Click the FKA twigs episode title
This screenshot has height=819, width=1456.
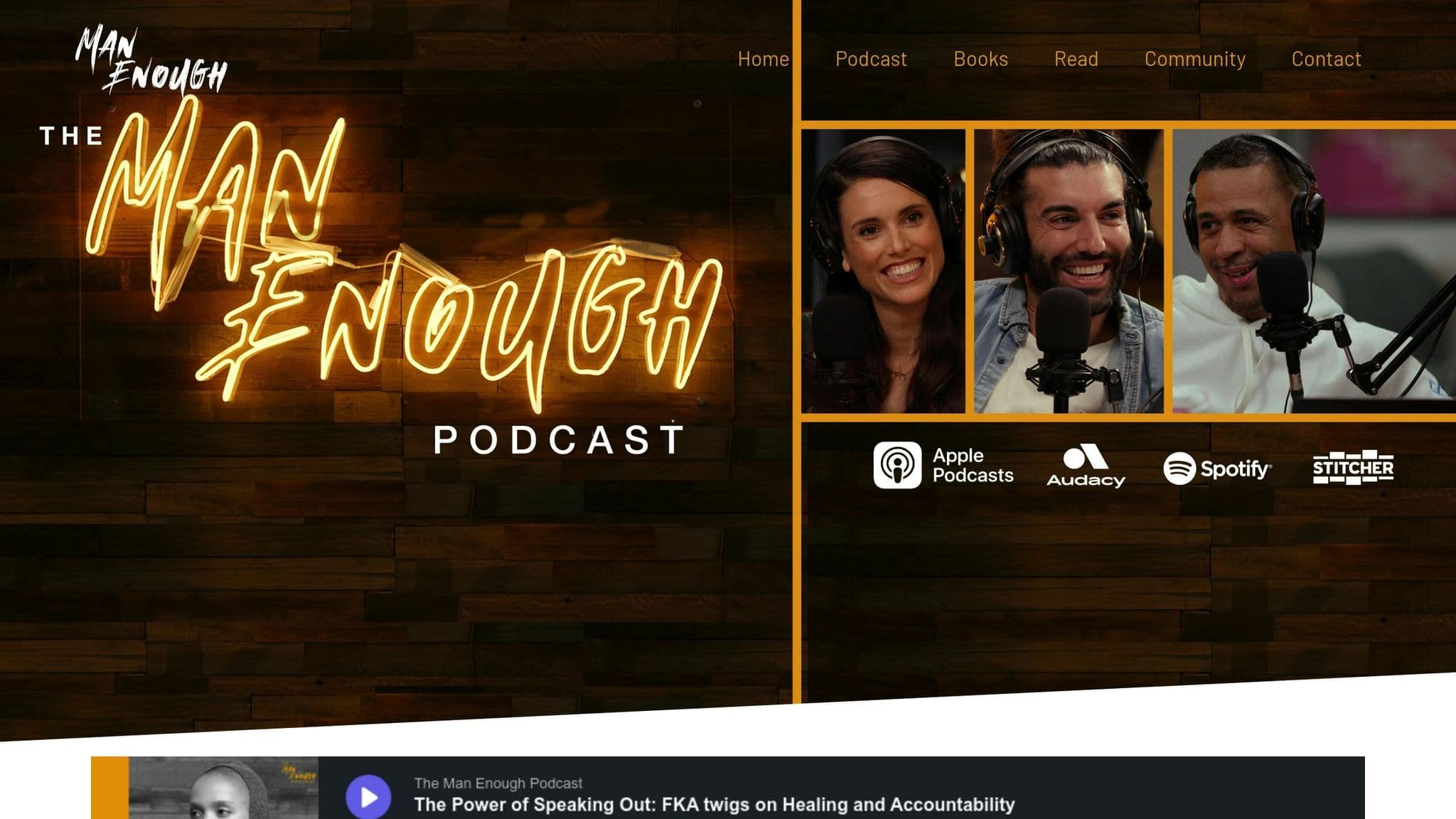coord(716,805)
